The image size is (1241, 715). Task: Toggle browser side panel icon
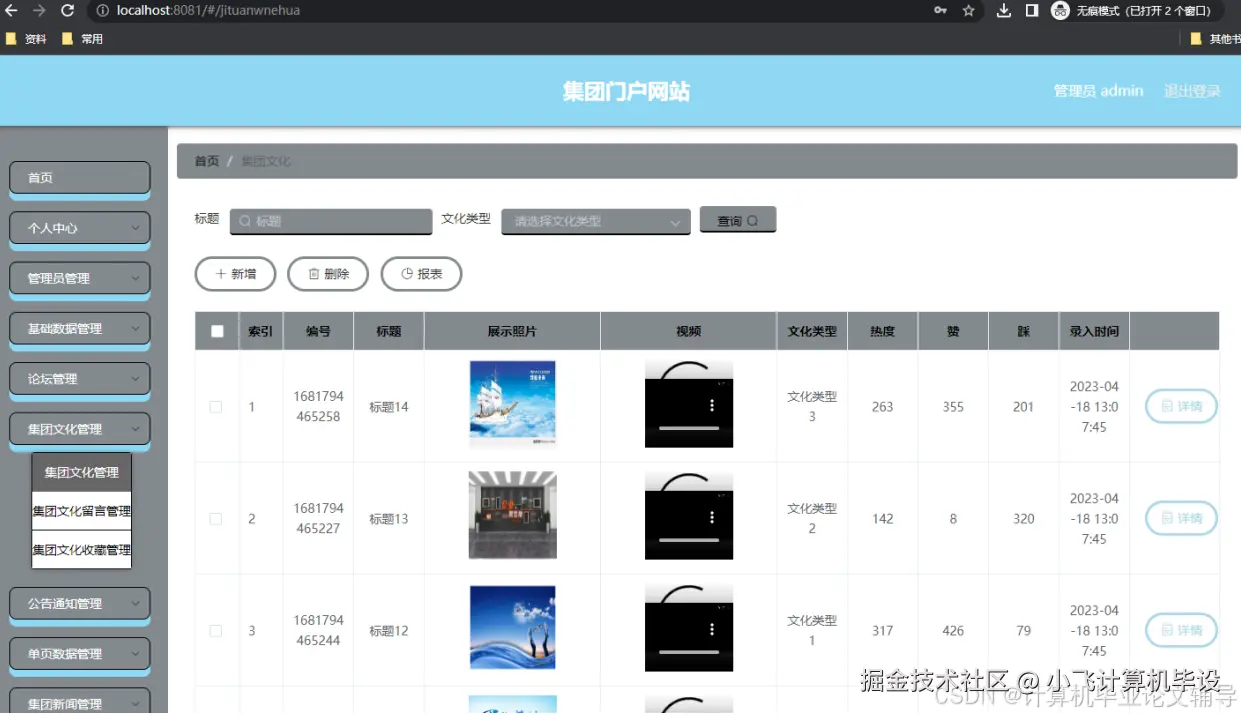click(1032, 10)
